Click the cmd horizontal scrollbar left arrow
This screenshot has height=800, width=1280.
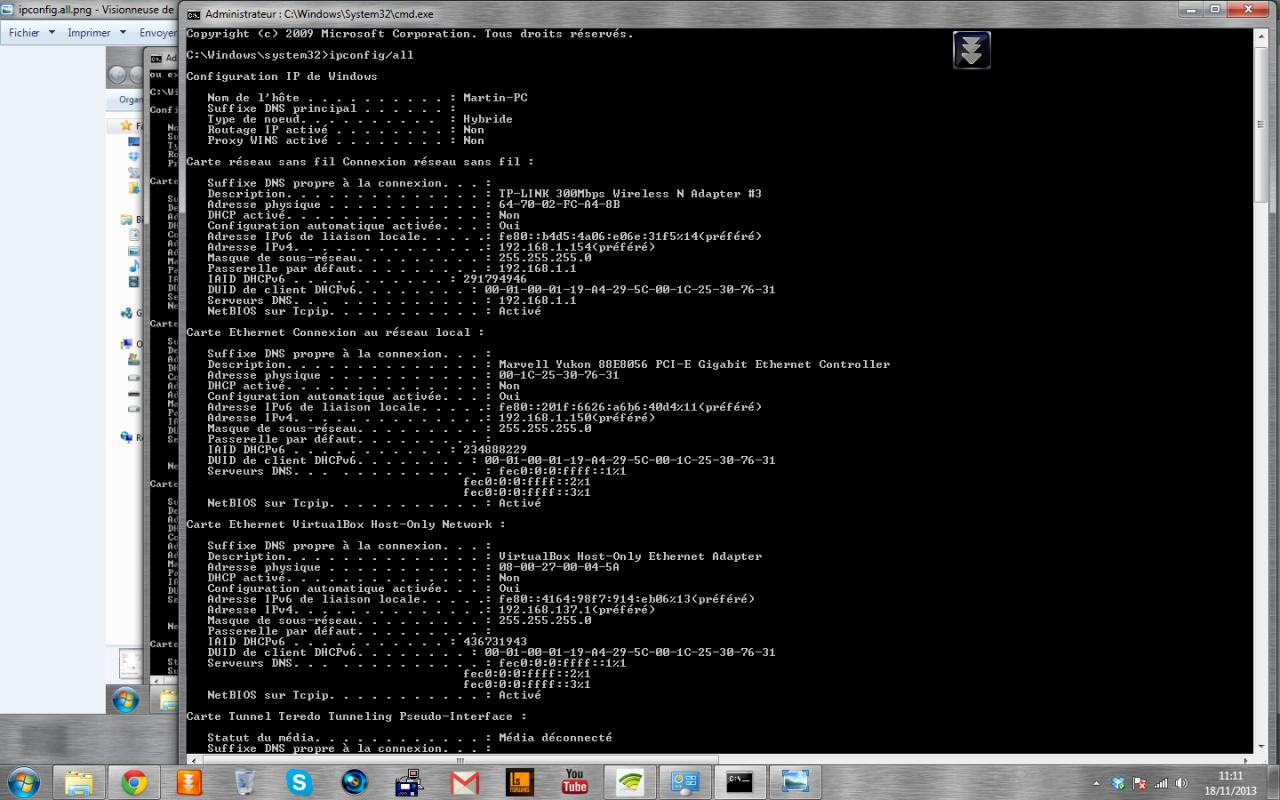click(x=194, y=761)
